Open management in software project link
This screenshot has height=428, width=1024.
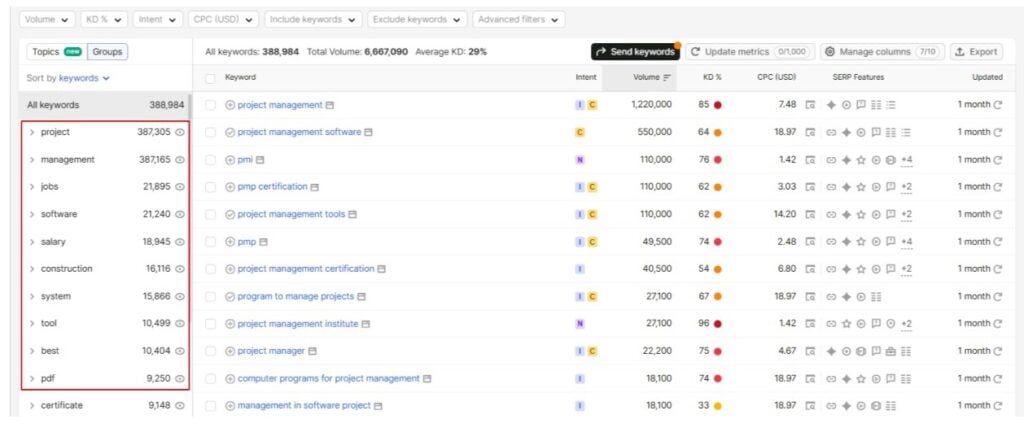304,406
